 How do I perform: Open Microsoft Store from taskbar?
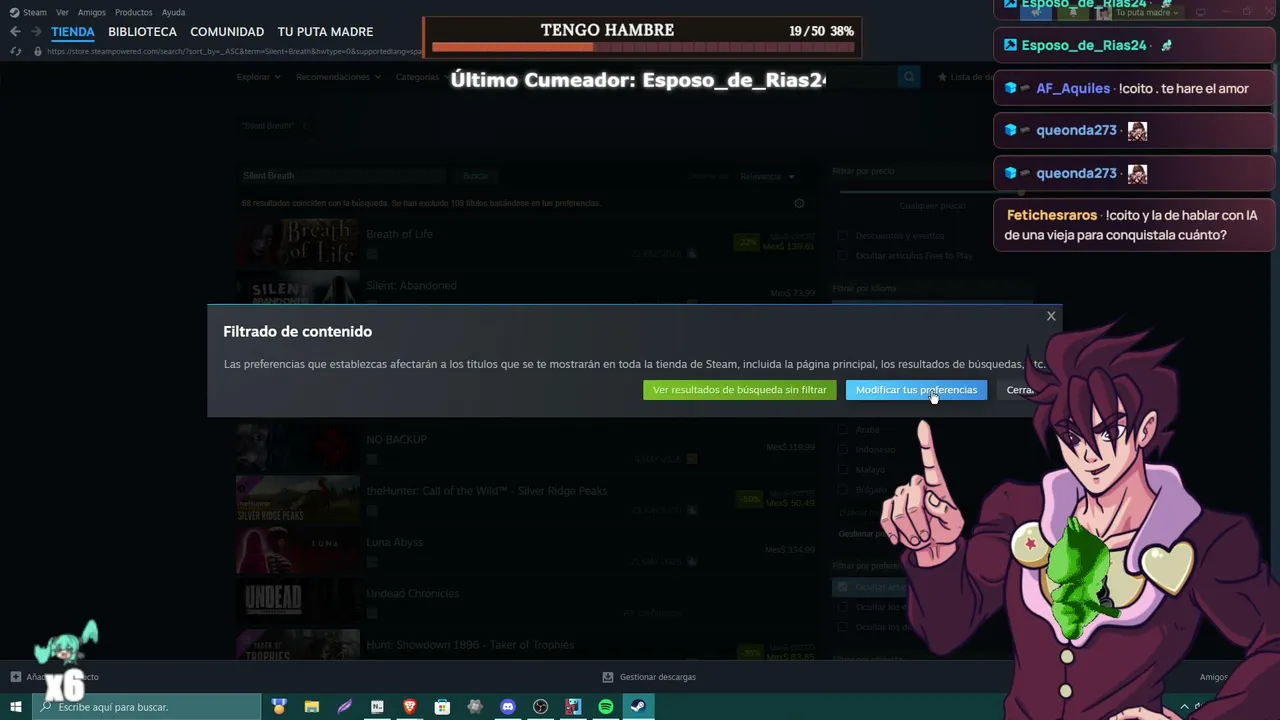click(x=443, y=707)
